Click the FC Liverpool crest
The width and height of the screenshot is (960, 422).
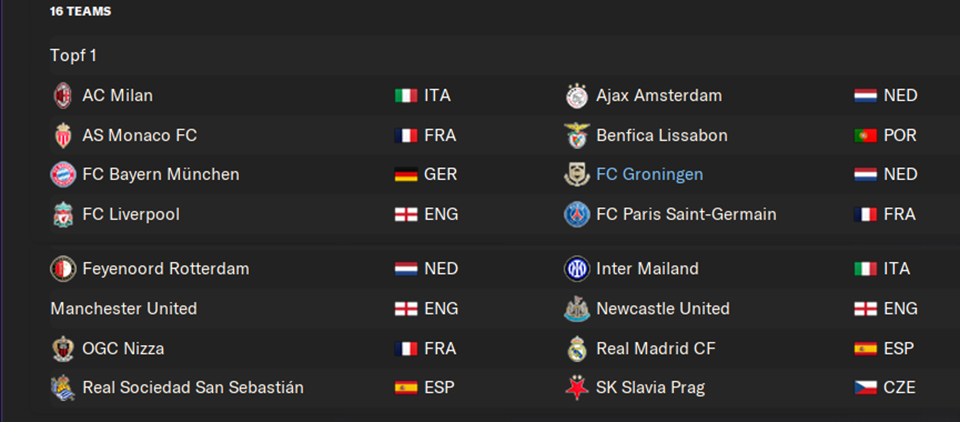pos(62,214)
